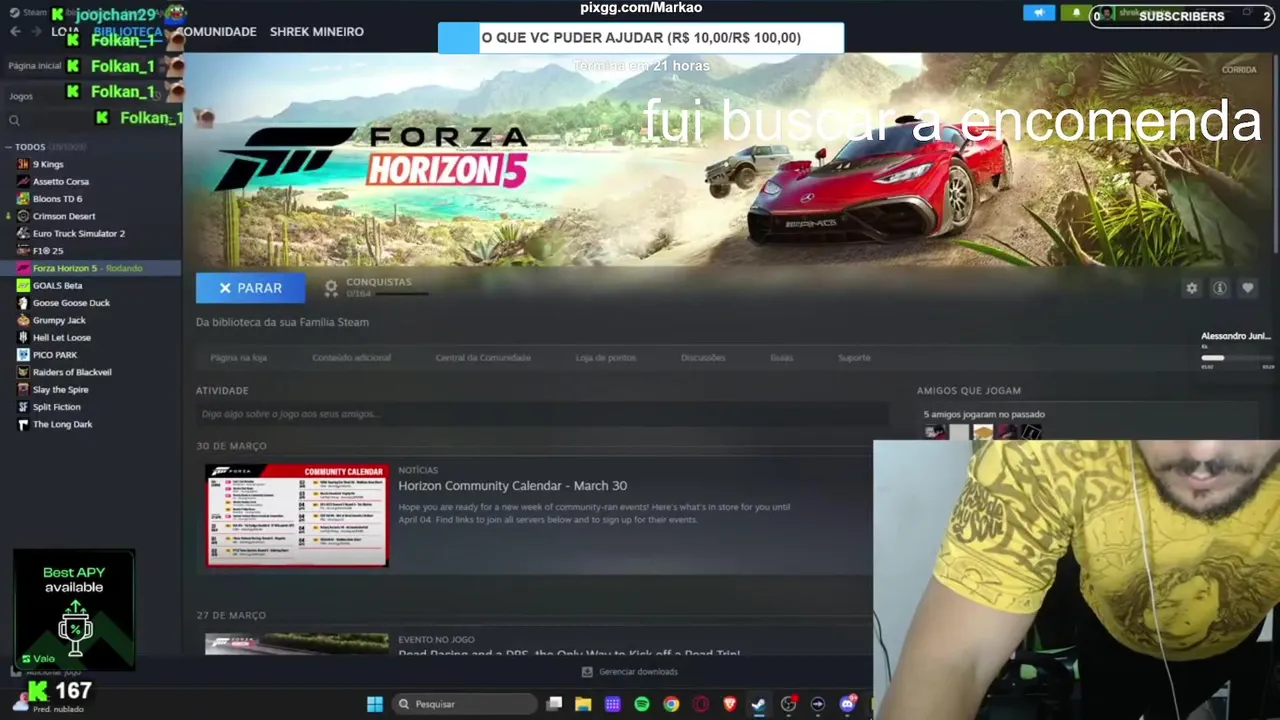Open Guias tab
Screen dimensions: 1280x720
tap(782, 357)
